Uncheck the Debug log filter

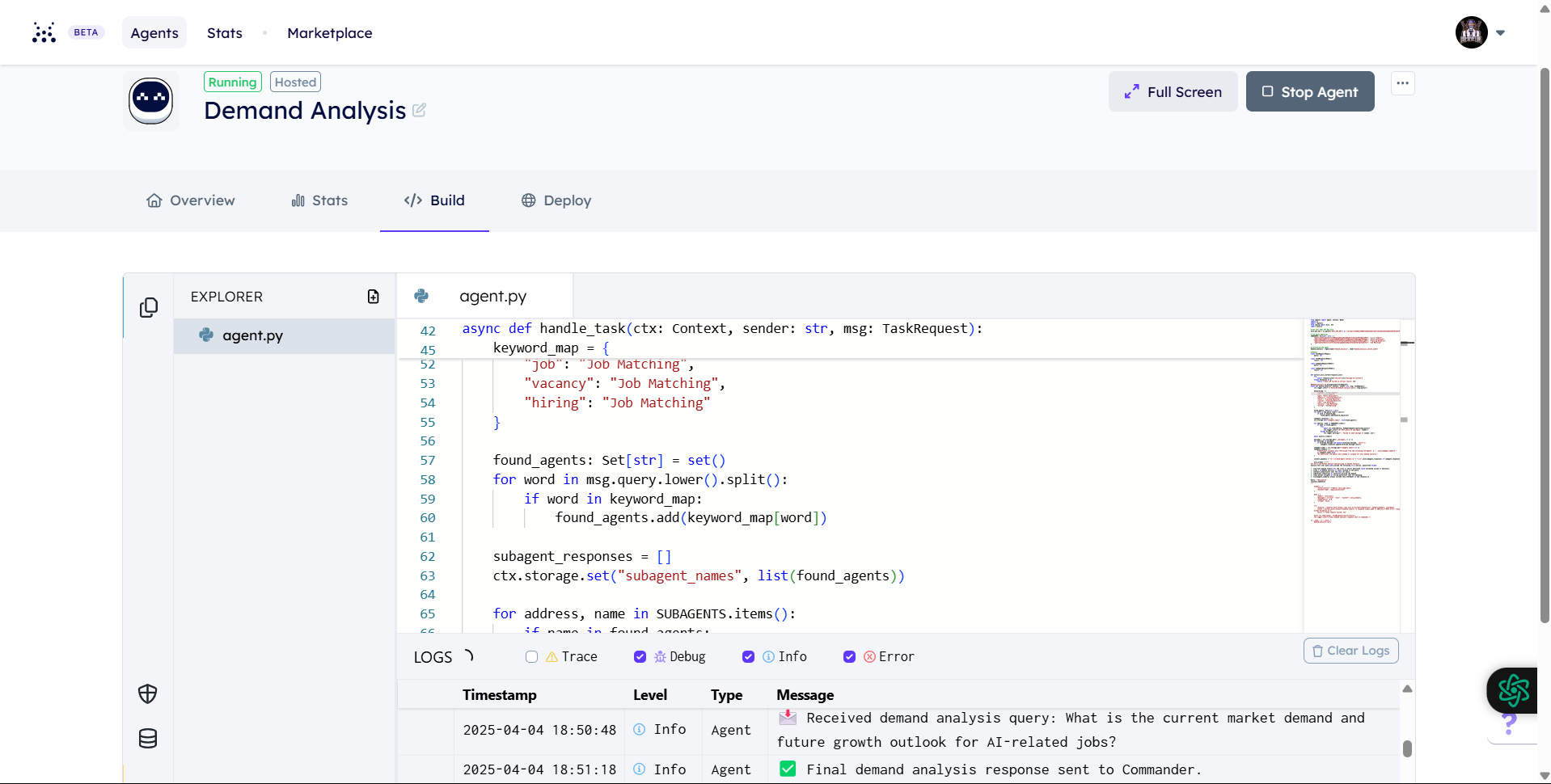point(640,656)
